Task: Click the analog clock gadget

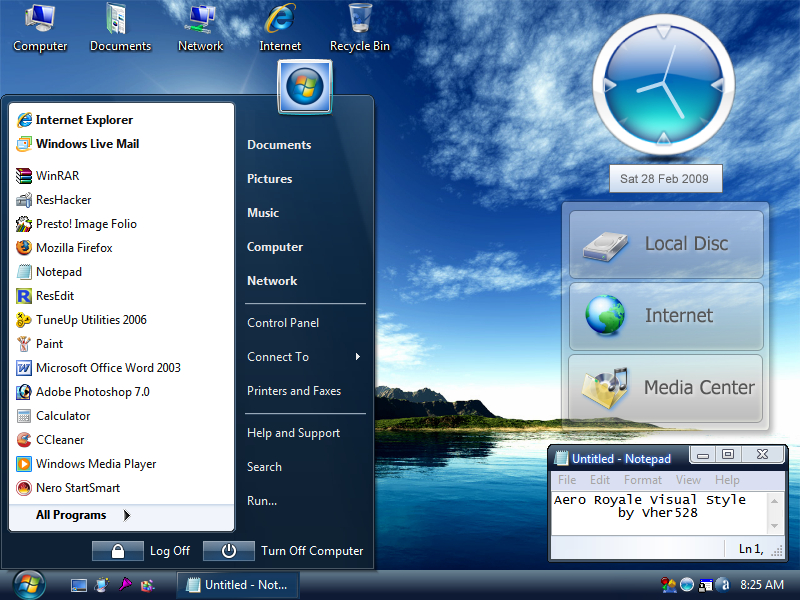Action: click(x=663, y=85)
